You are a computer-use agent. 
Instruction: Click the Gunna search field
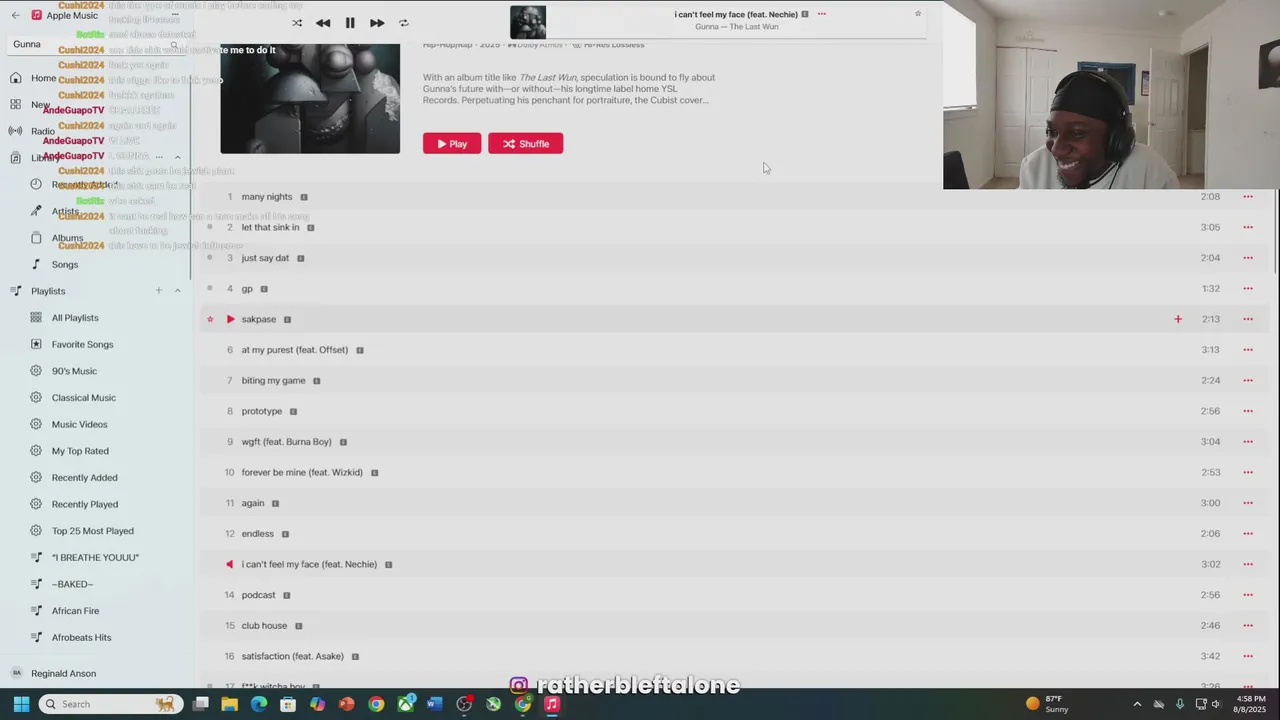pos(95,44)
